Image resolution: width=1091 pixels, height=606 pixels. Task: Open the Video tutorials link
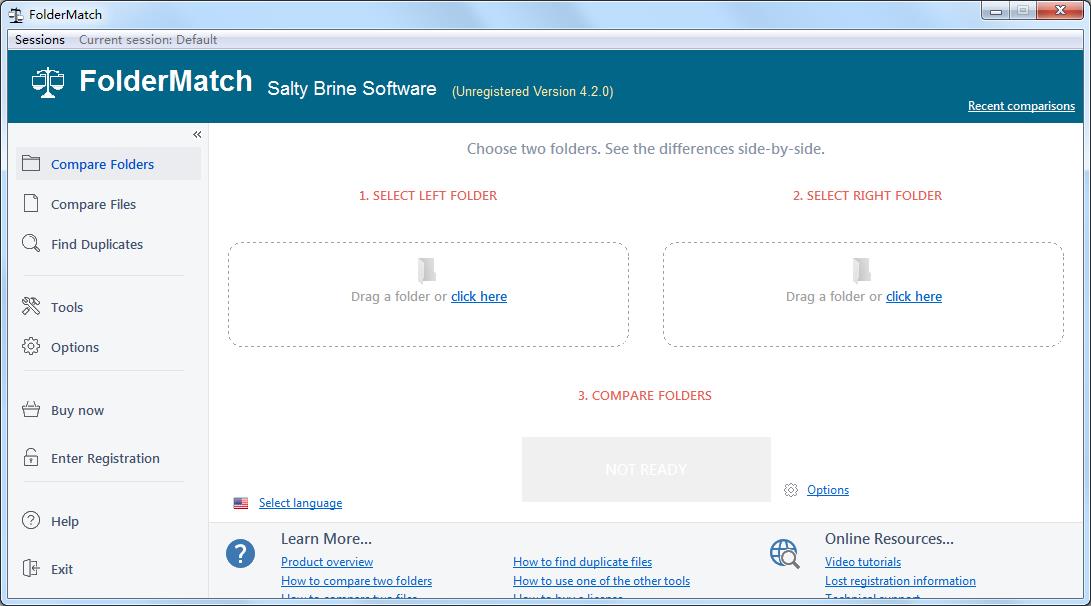point(863,561)
